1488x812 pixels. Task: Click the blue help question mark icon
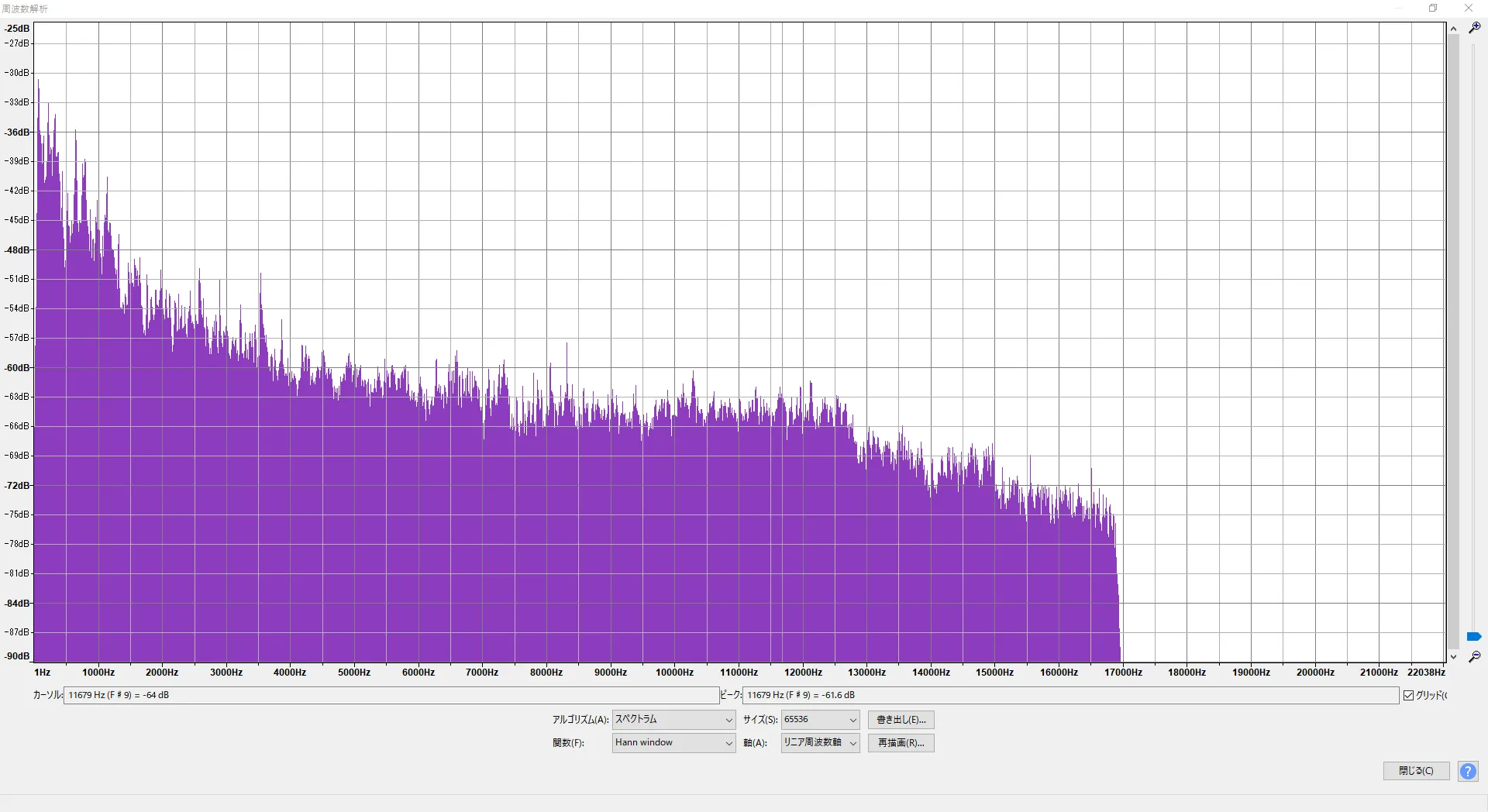[1468, 771]
